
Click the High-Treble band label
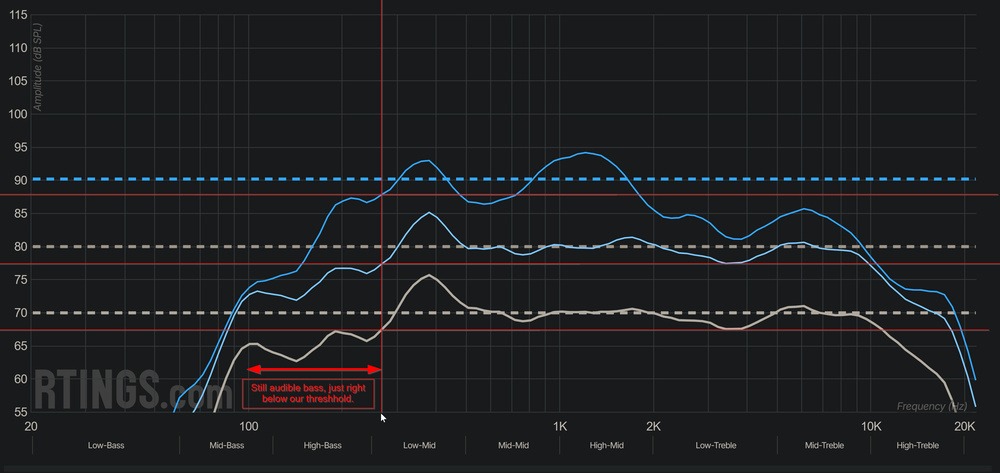click(917, 445)
